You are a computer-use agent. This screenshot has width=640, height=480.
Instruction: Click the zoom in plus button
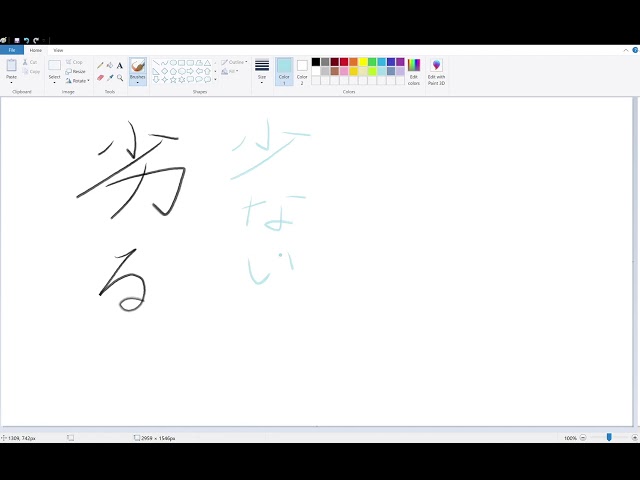click(635, 438)
